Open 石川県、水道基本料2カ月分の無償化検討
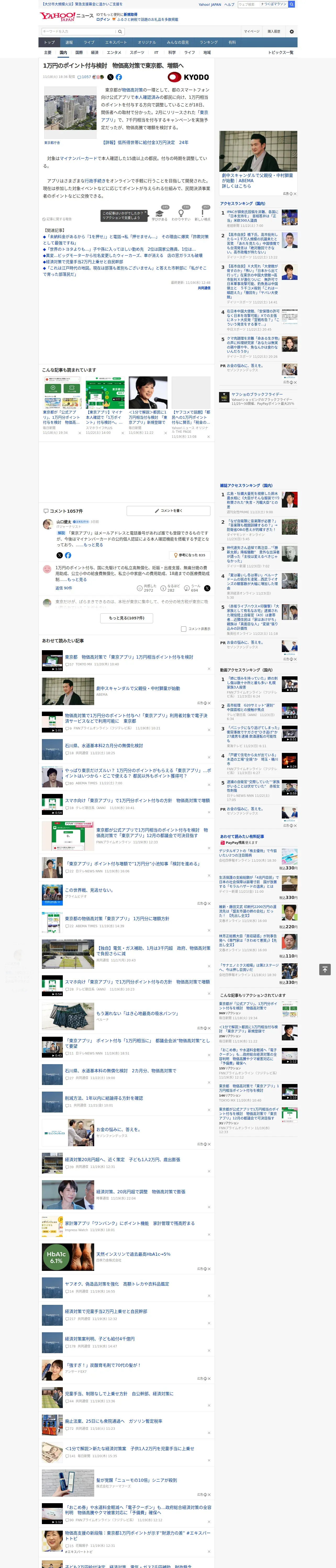The height and width of the screenshot is (1568, 336). point(104,746)
